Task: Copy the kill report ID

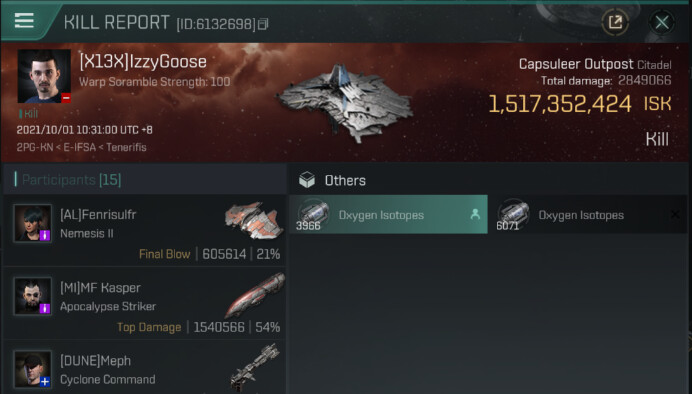Action: coord(263,24)
